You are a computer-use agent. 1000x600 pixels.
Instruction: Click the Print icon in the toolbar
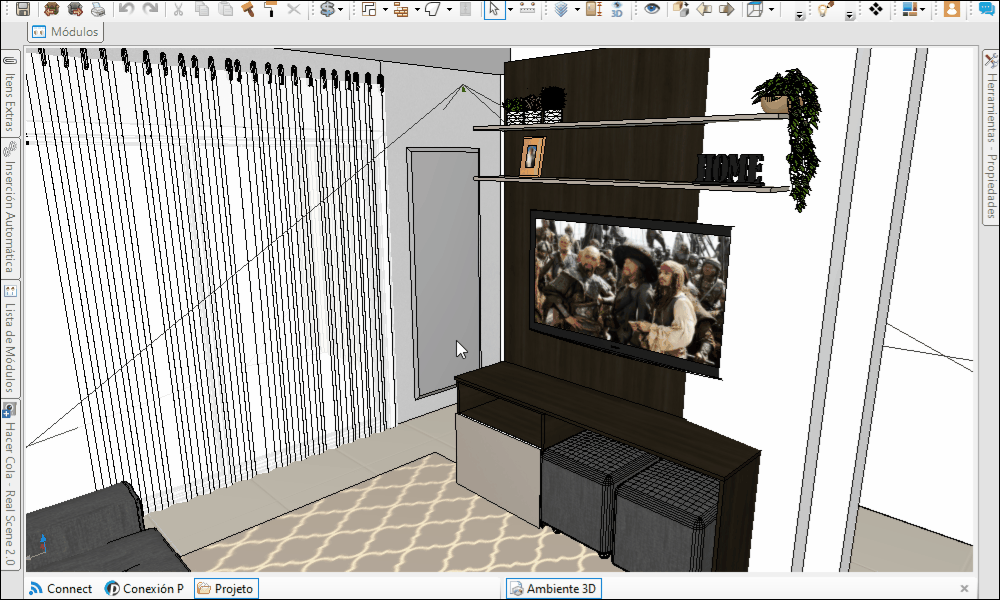97,10
